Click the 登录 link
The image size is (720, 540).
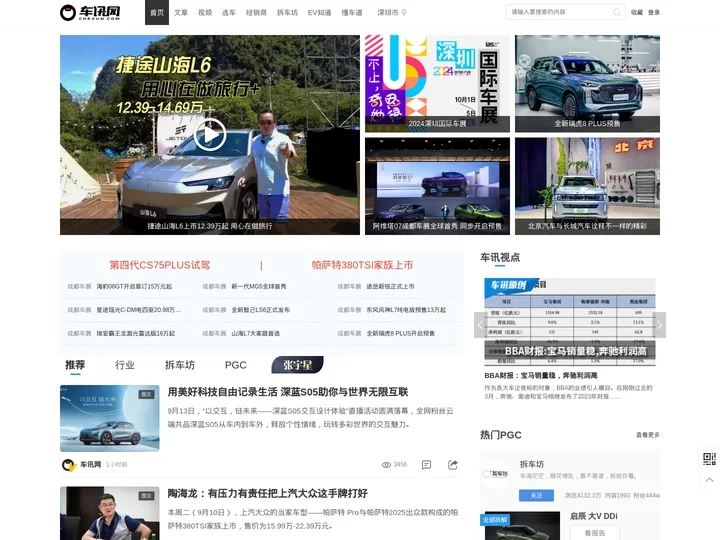654,12
